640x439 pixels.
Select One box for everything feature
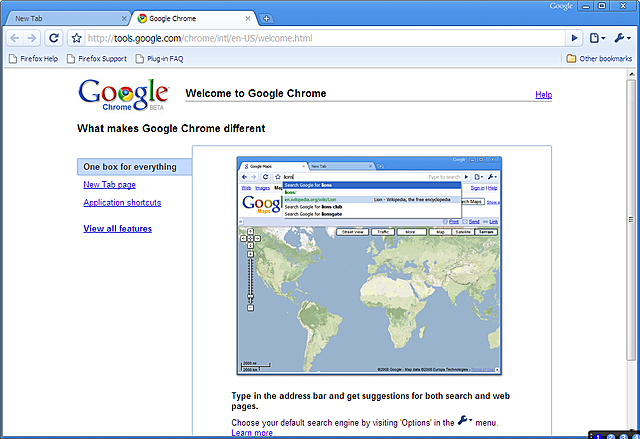pyautogui.click(x=134, y=167)
